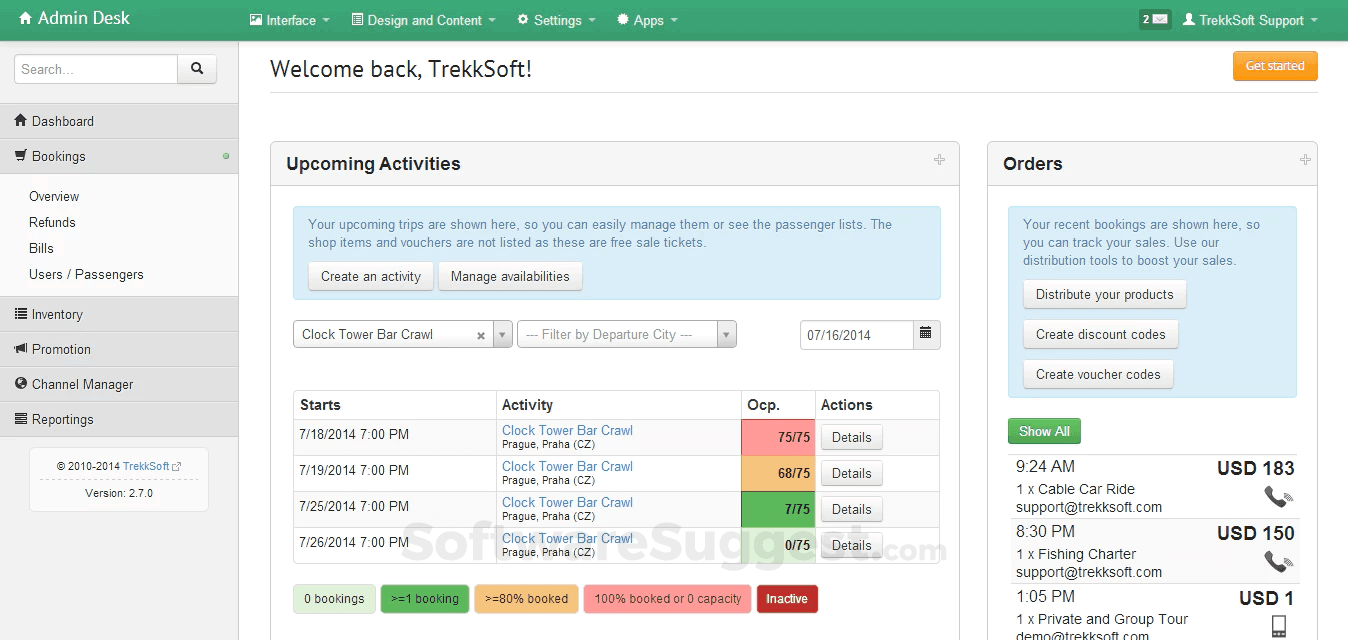
Task: Click the mobile icon beside Private and Group Tour
Action: [x=1278, y=625]
